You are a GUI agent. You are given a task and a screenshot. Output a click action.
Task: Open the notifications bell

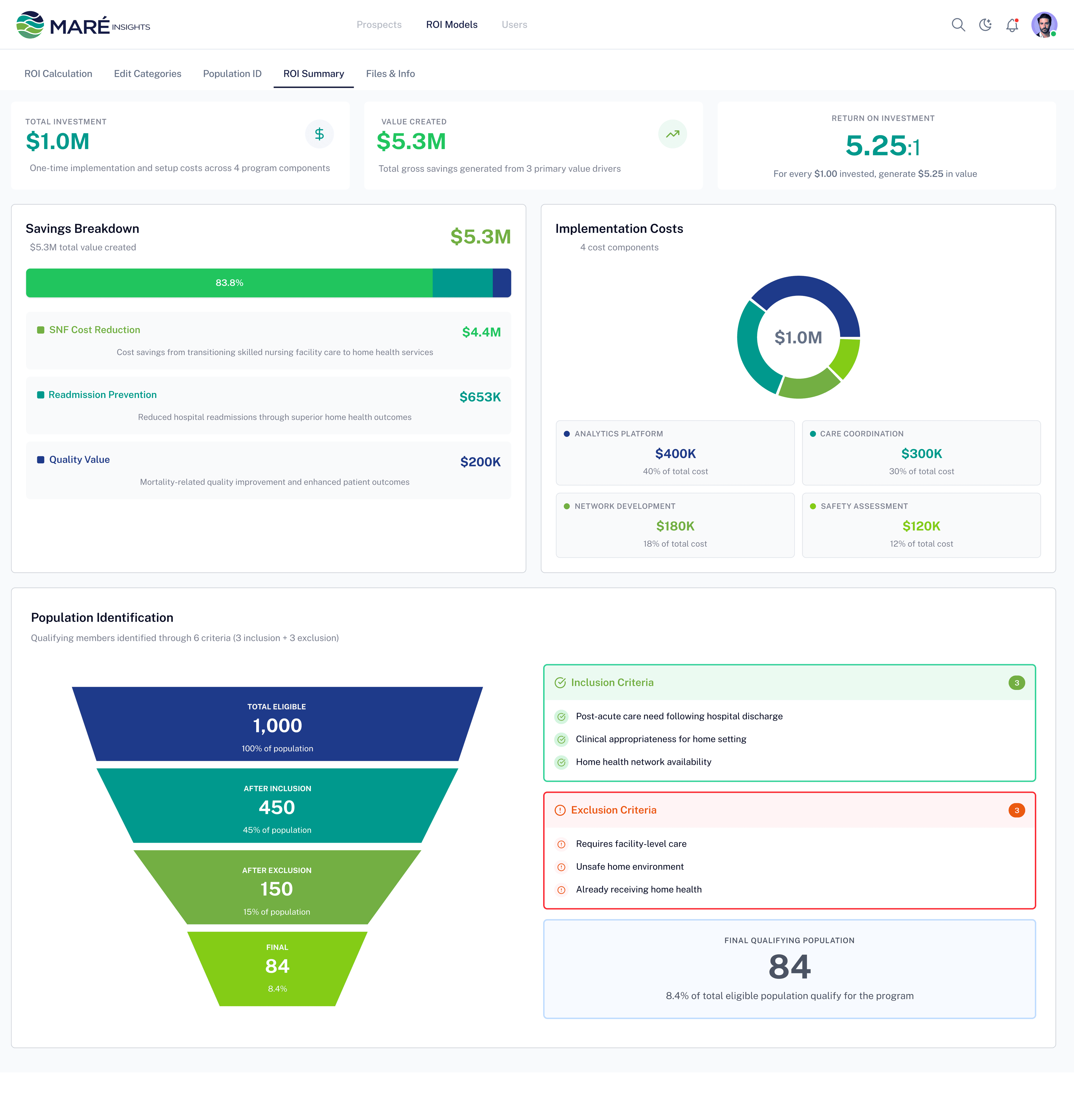click(1012, 25)
